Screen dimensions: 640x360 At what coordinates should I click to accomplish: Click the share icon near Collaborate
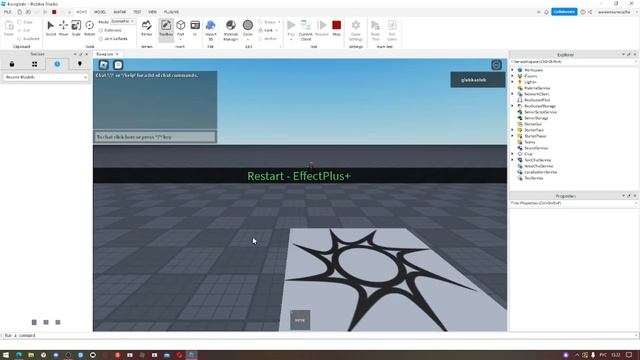click(590, 12)
